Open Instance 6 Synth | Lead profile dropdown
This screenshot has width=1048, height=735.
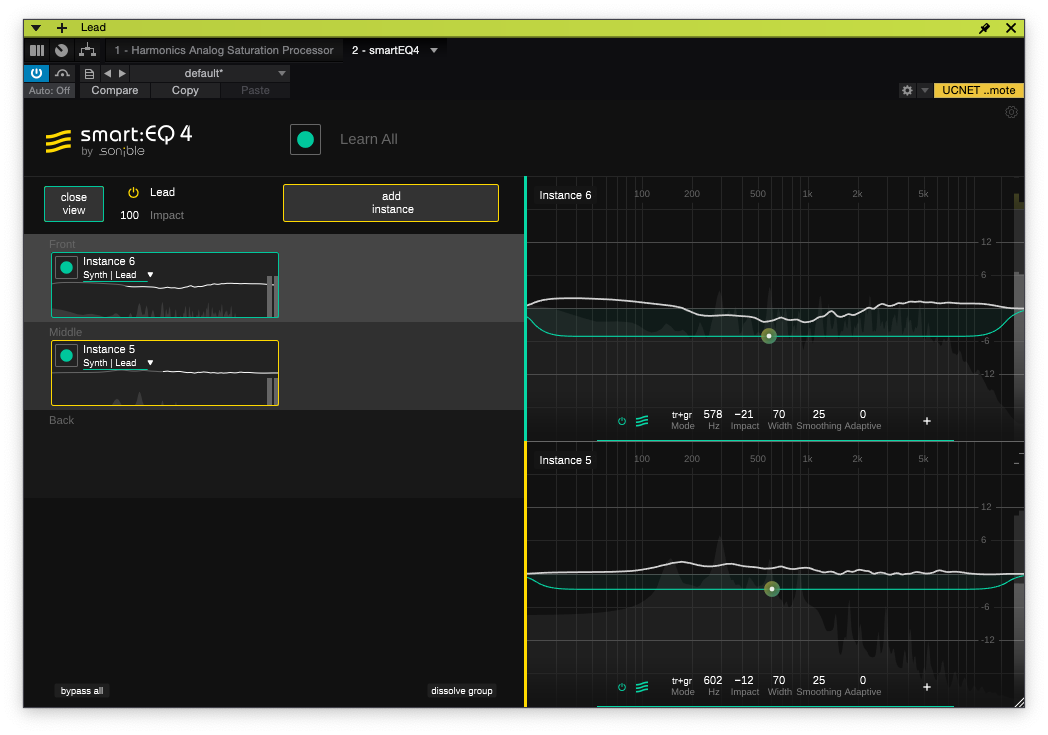click(118, 275)
